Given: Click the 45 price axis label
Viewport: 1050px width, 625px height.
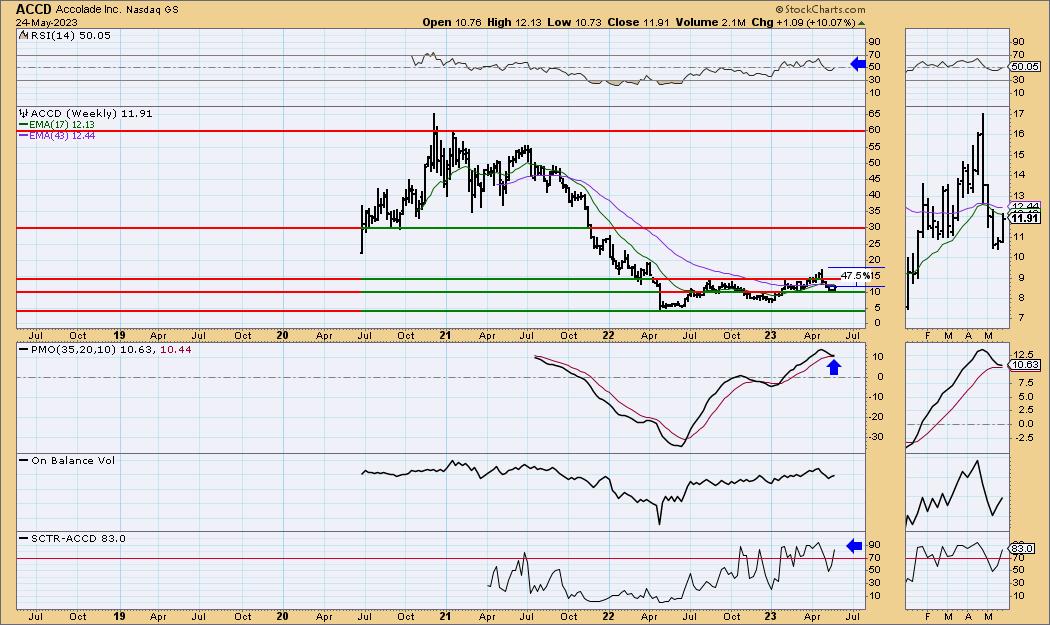Looking at the screenshot, I should (874, 178).
